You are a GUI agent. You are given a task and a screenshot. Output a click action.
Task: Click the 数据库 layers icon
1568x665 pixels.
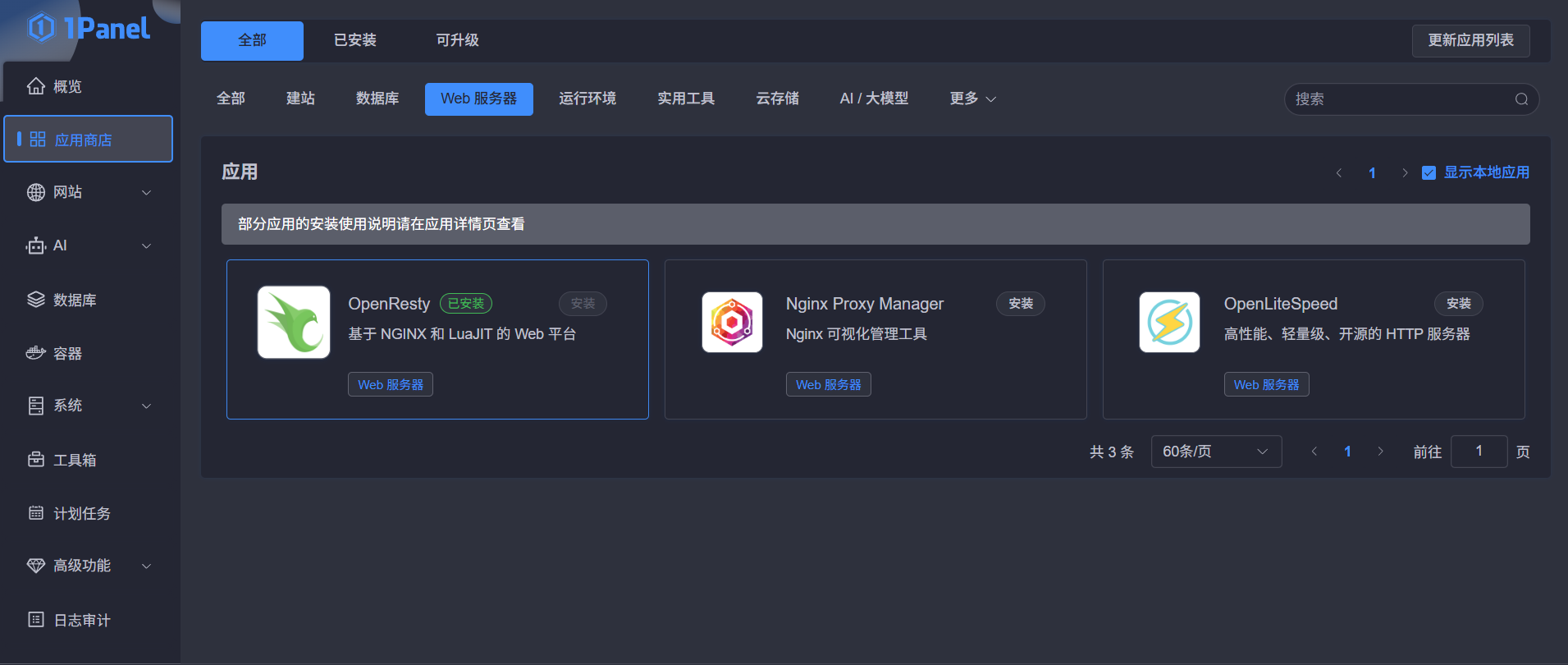pyautogui.click(x=36, y=300)
